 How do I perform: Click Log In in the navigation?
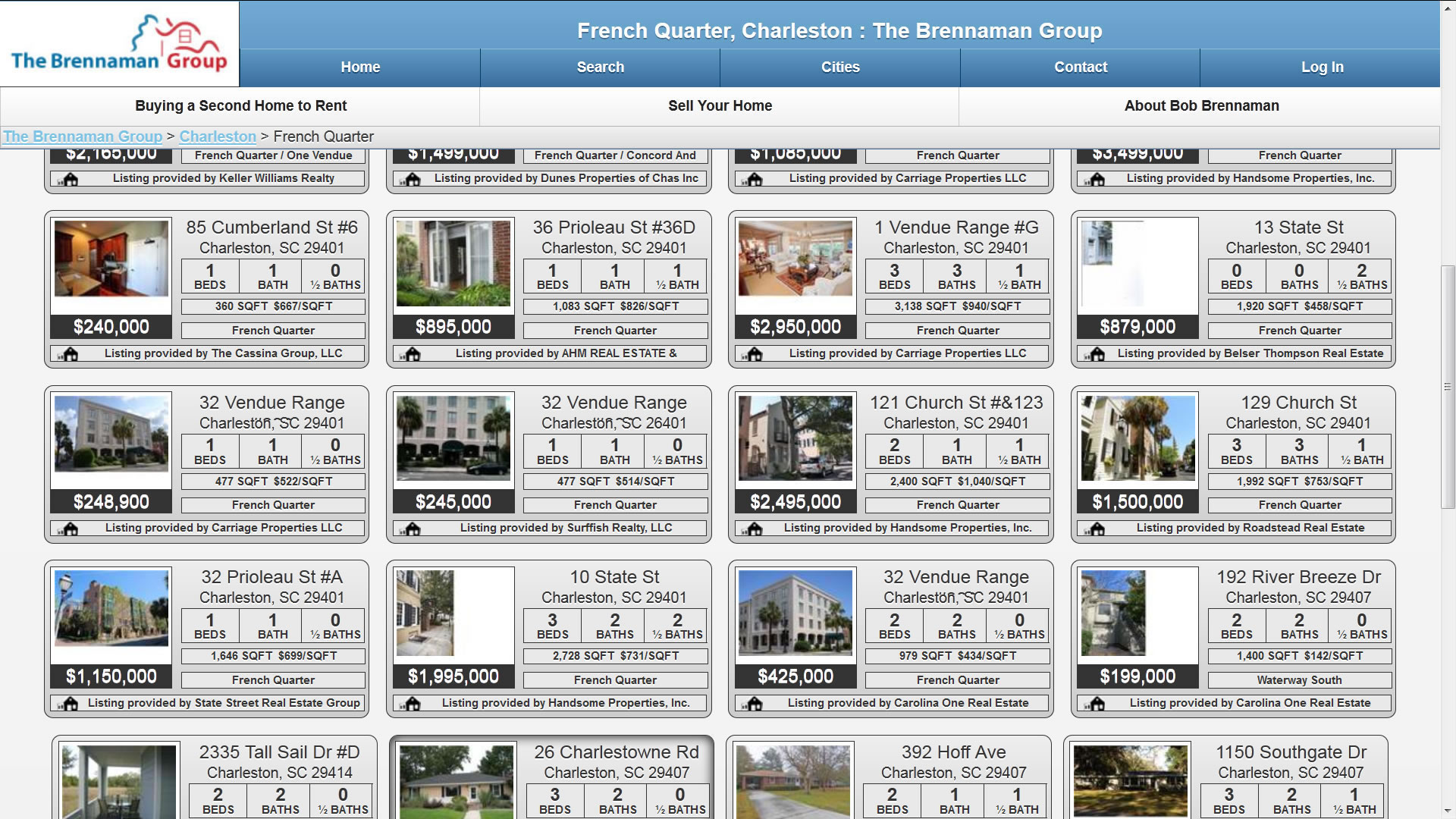coord(1322,67)
